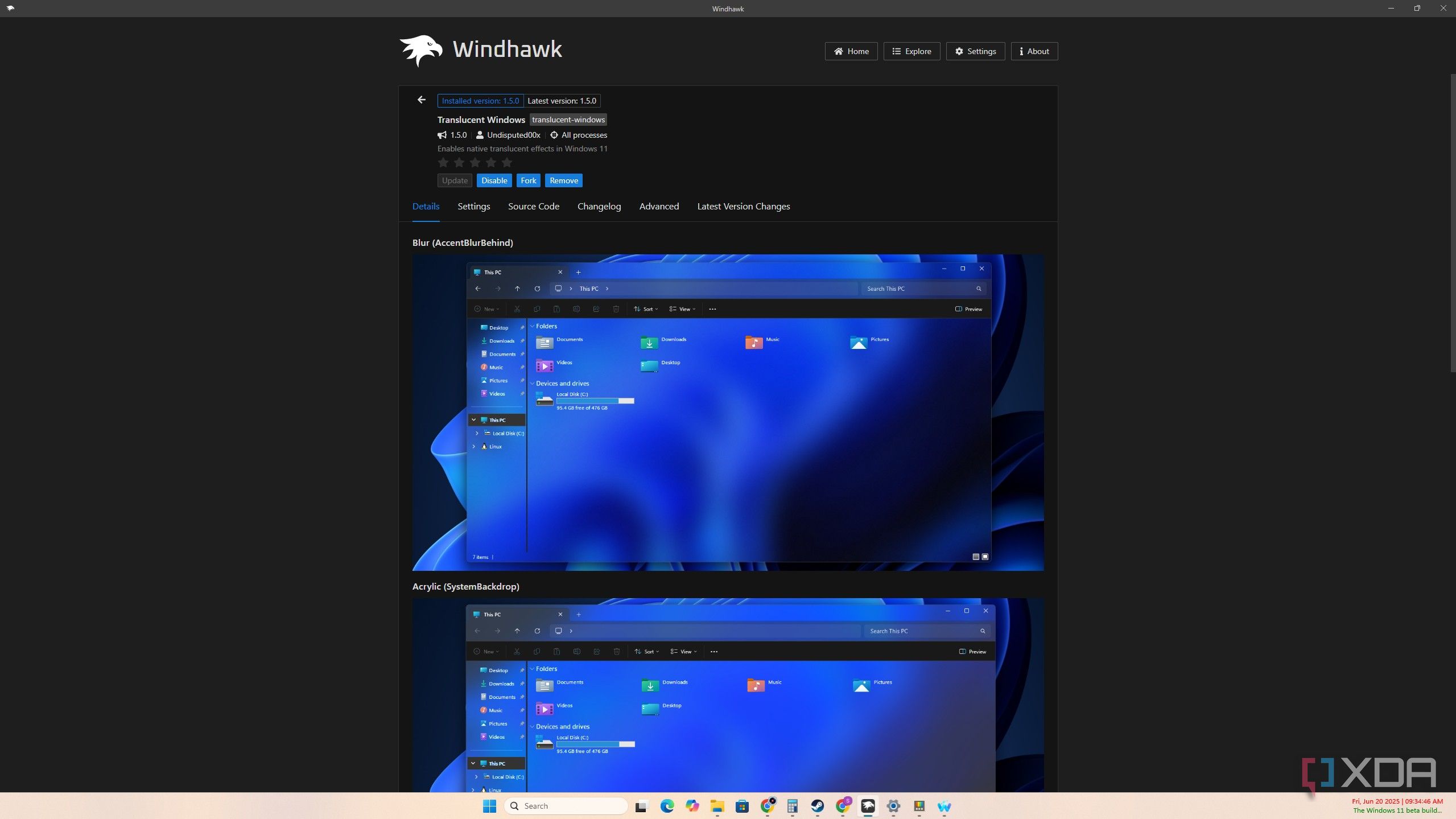1456x819 pixels.
Task: Click the 'Latest version: 1.5.0' label
Action: click(562, 101)
